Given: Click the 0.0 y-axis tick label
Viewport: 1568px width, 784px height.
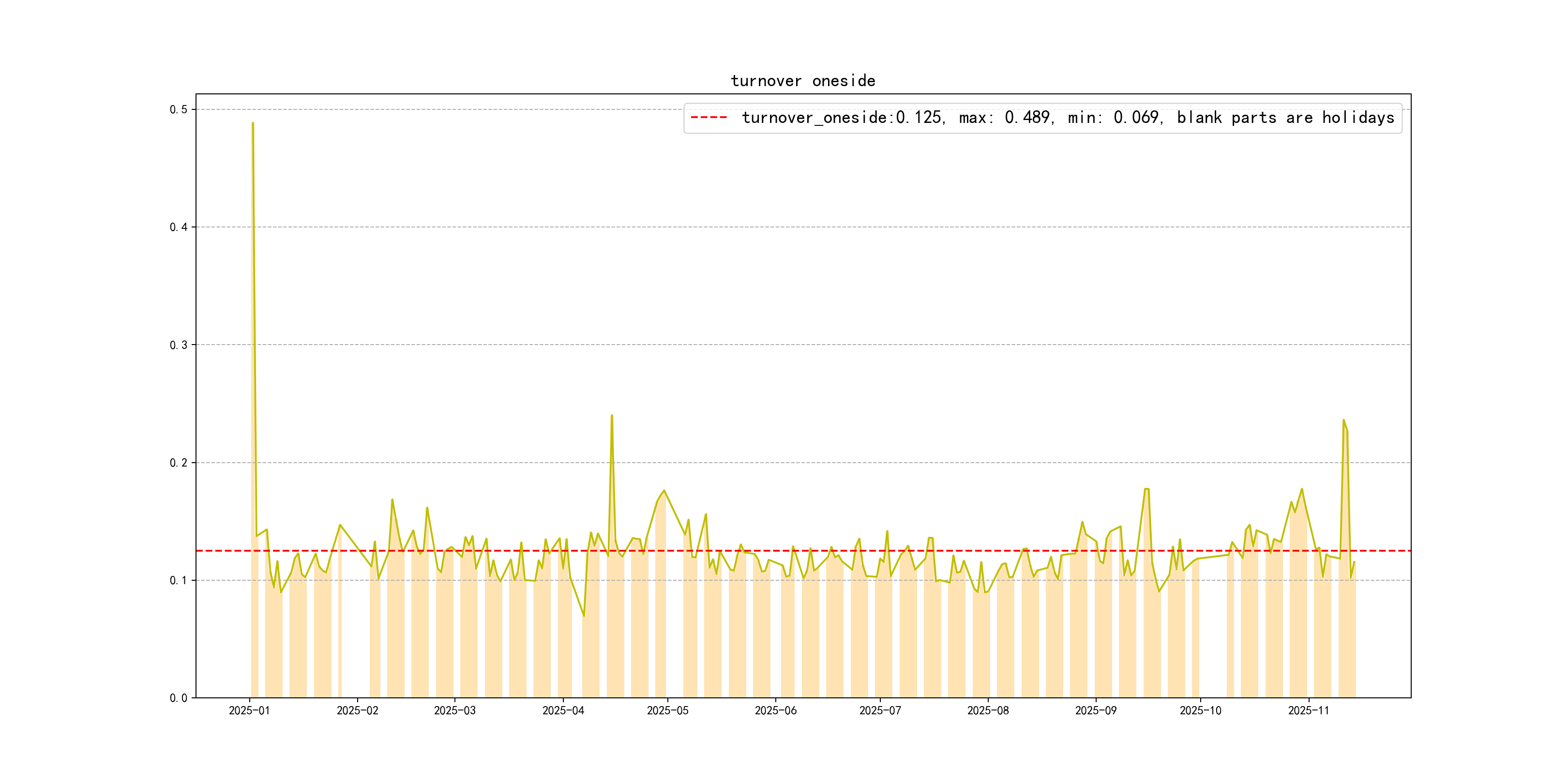Looking at the screenshot, I should click(179, 698).
